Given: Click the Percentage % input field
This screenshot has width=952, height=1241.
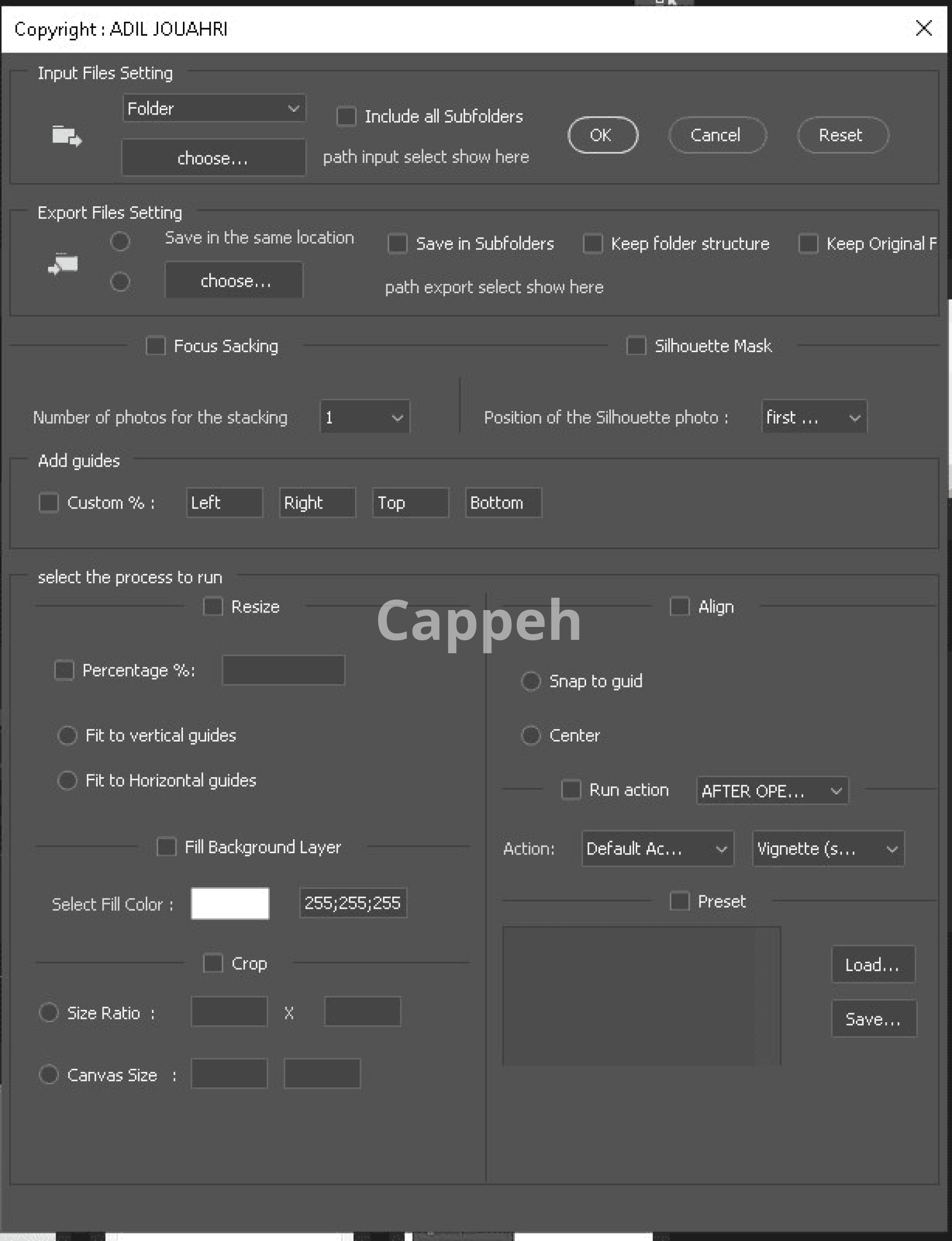Looking at the screenshot, I should [x=283, y=670].
